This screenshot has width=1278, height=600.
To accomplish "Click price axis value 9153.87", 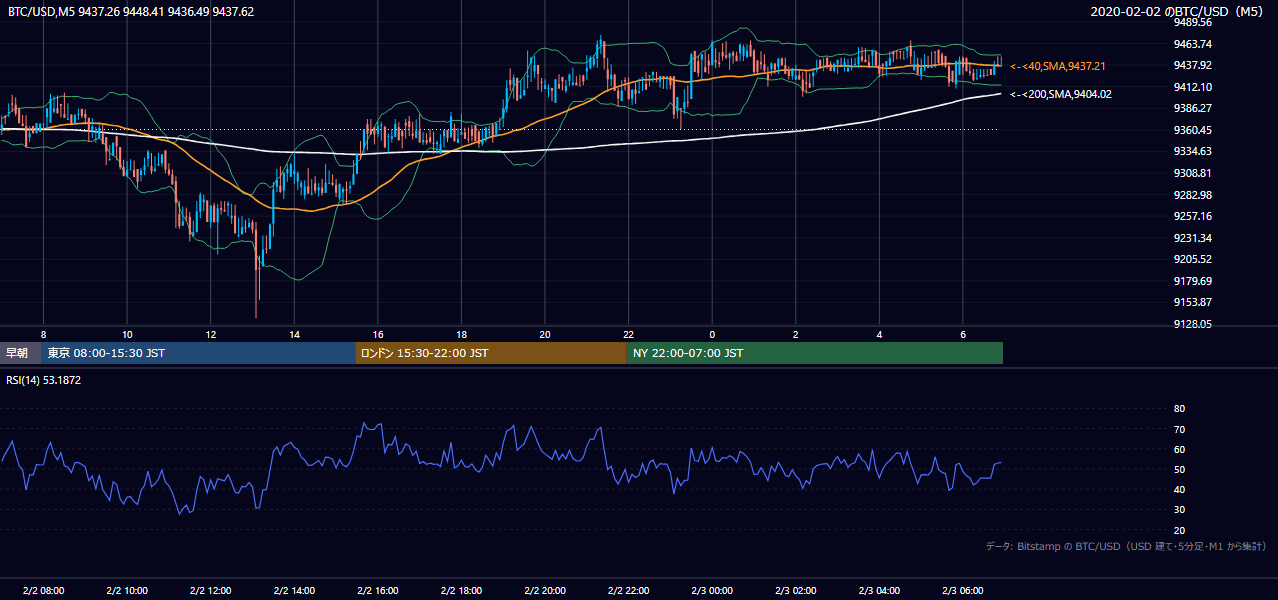I will [1192, 302].
